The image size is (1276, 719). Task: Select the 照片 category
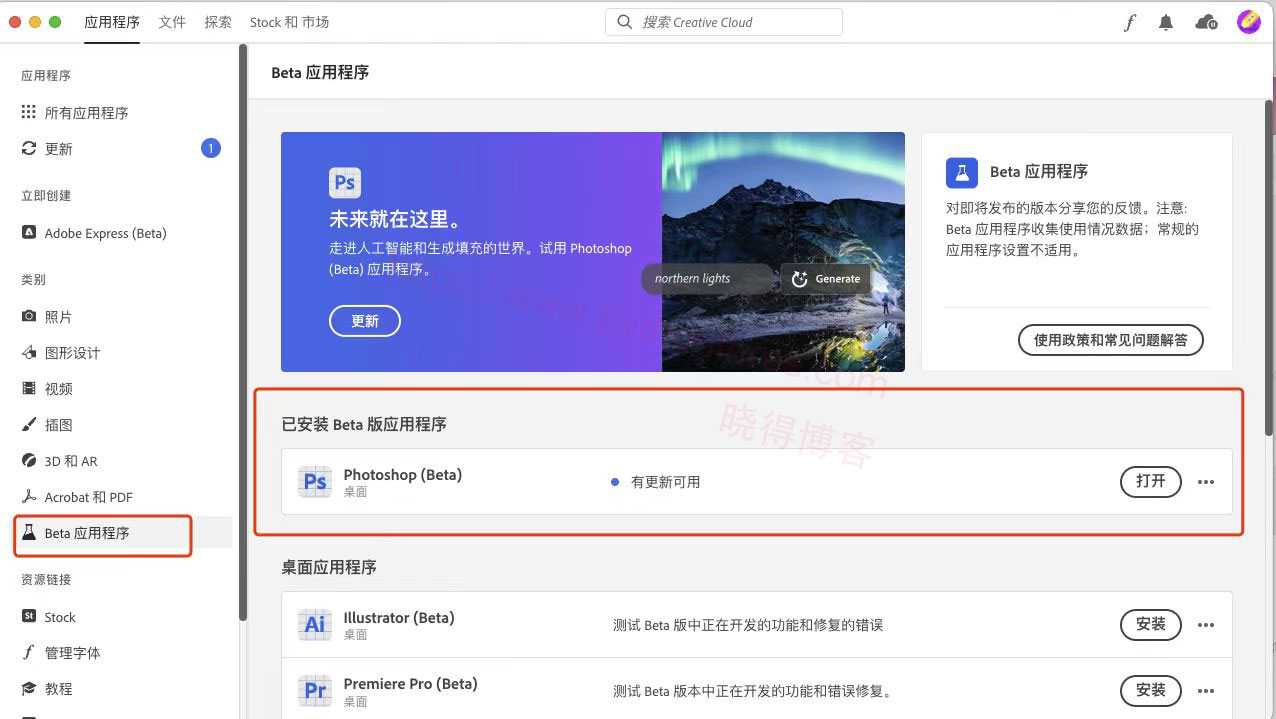coord(58,317)
